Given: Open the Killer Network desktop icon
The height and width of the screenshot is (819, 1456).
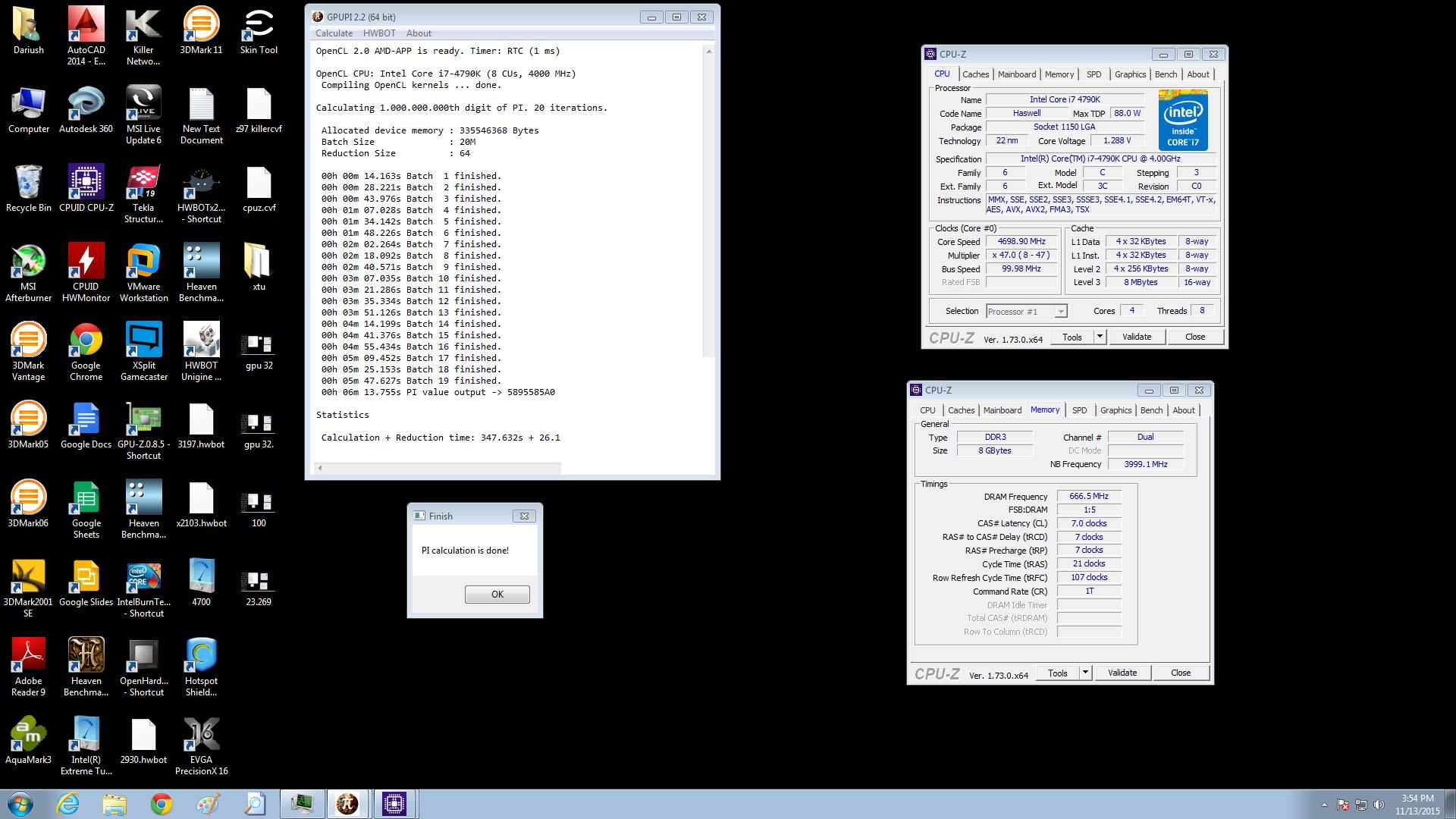Looking at the screenshot, I should 143,36.
